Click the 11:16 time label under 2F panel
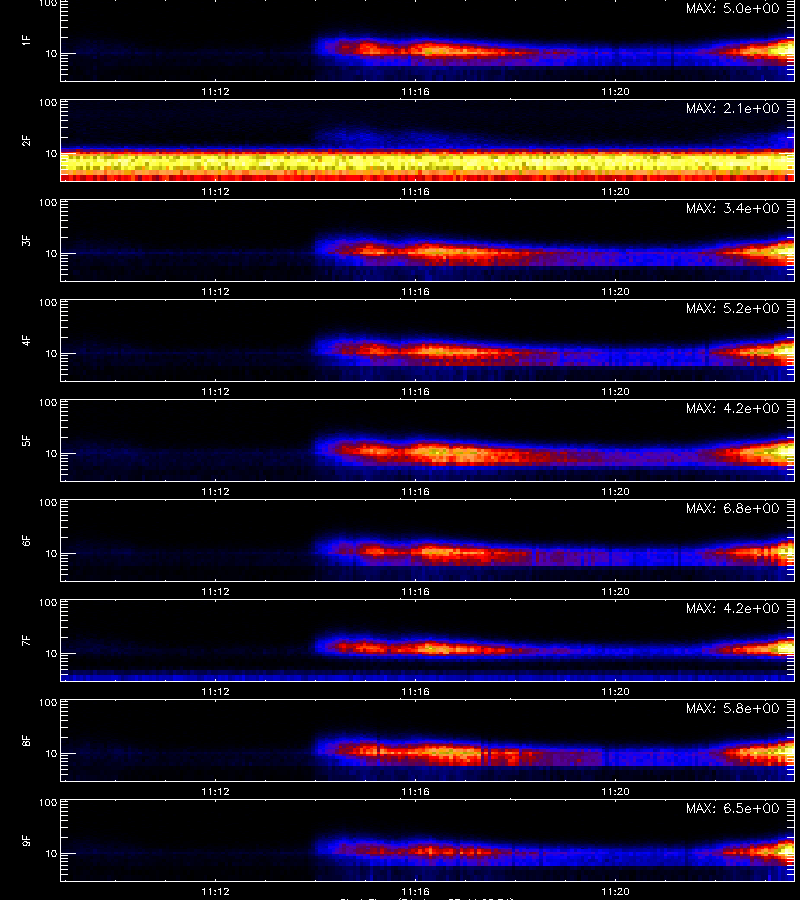Viewport: 800px width, 900px height. pyautogui.click(x=415, y=192)
